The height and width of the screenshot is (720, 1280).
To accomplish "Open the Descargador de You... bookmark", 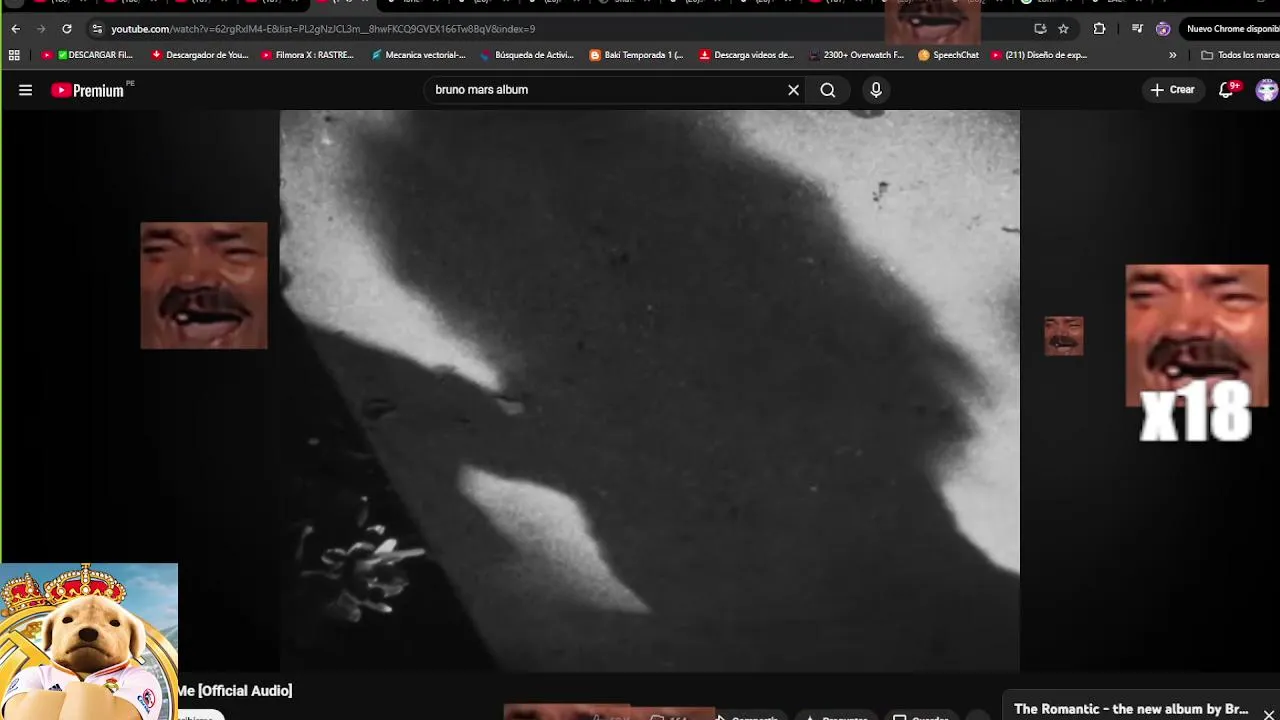I will (x=199, y=55).
